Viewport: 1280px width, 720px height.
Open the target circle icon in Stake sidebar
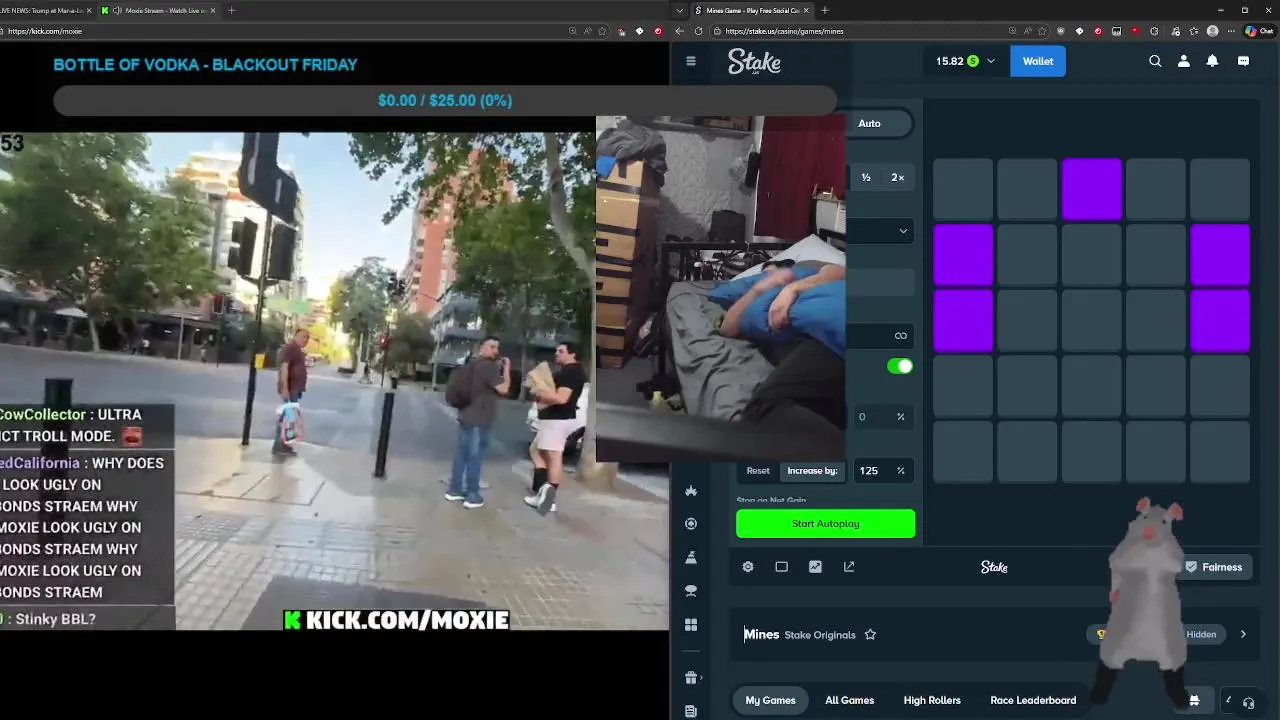[x=690, y=524]
